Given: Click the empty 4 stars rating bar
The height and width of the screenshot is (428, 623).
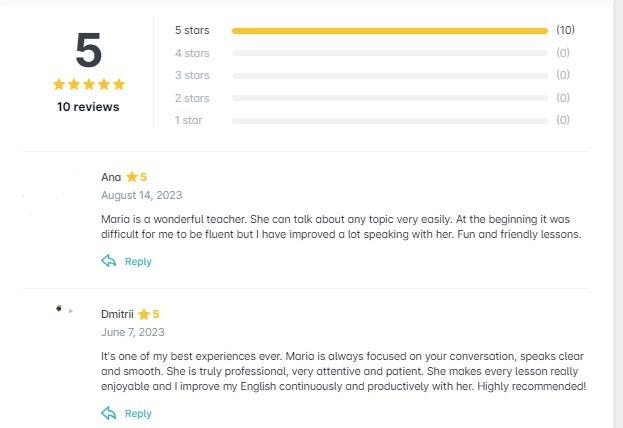Looking at the screenshot, I should pyautogui.click(x=389, y=53).
